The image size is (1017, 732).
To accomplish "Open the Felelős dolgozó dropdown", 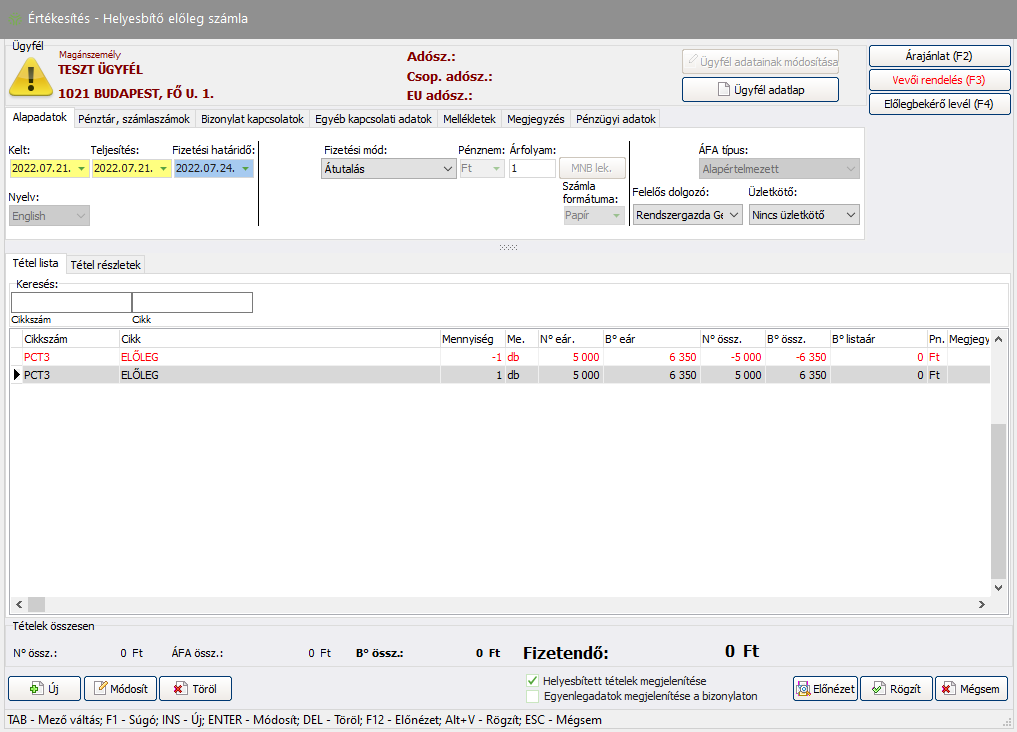I will point(734,215).
